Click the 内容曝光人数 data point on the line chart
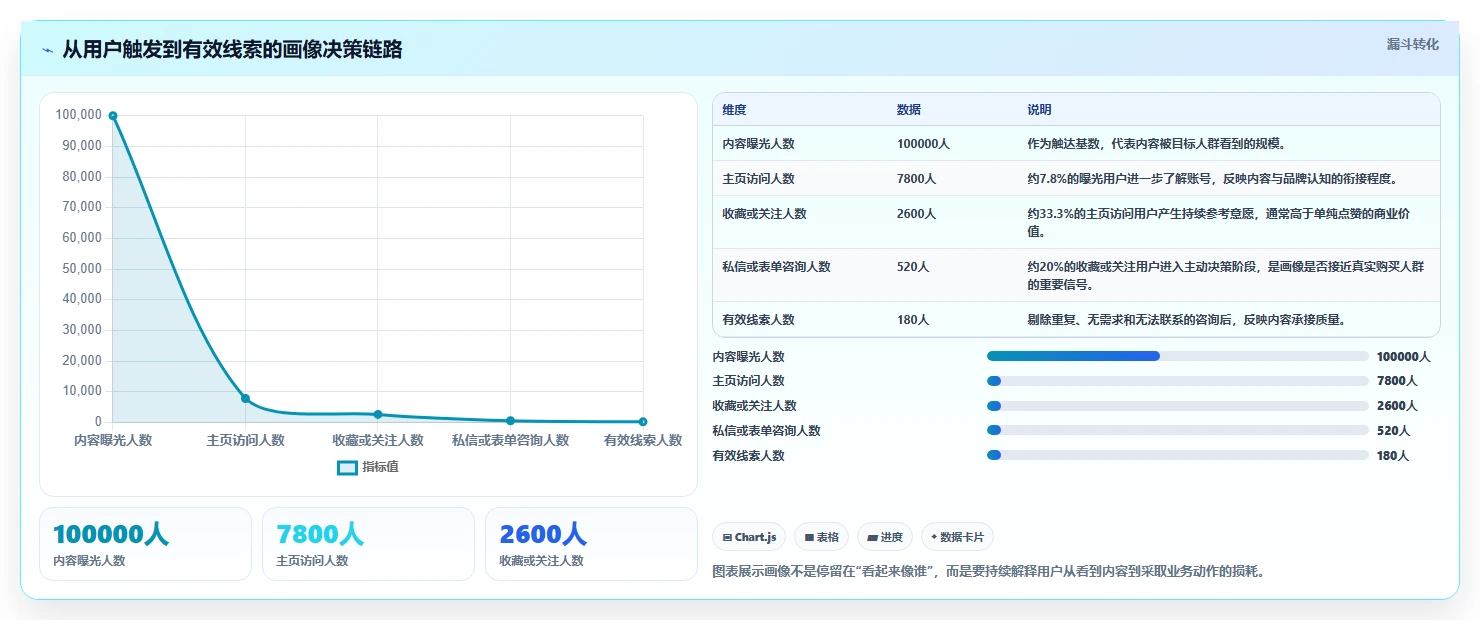Viewport: 1480px width, 620px height. 113,116
